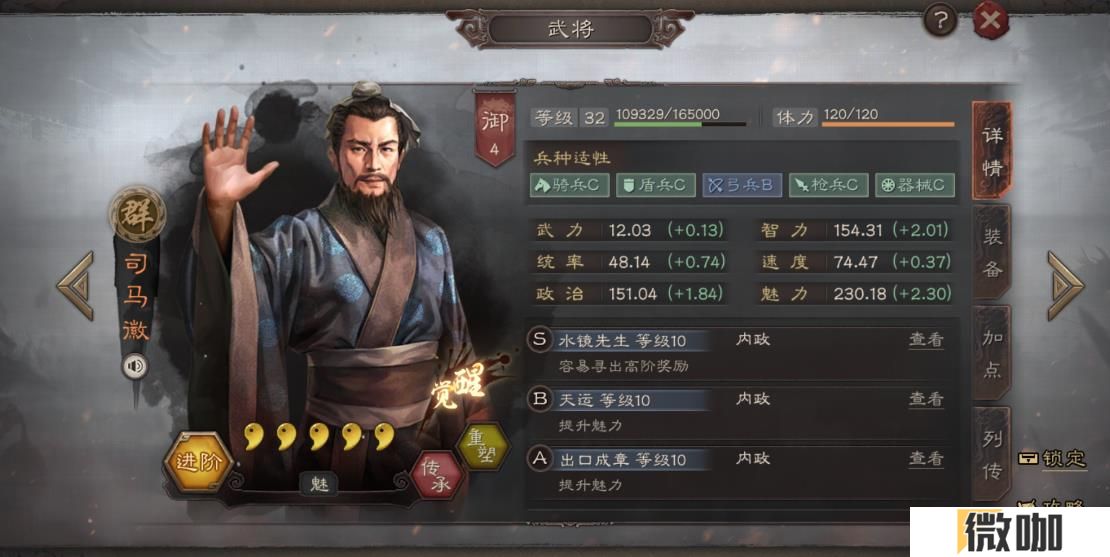Click 查看 for 水镜先生 skill
This screenshot has height=557, width=1110.
(x=926, y=340)
